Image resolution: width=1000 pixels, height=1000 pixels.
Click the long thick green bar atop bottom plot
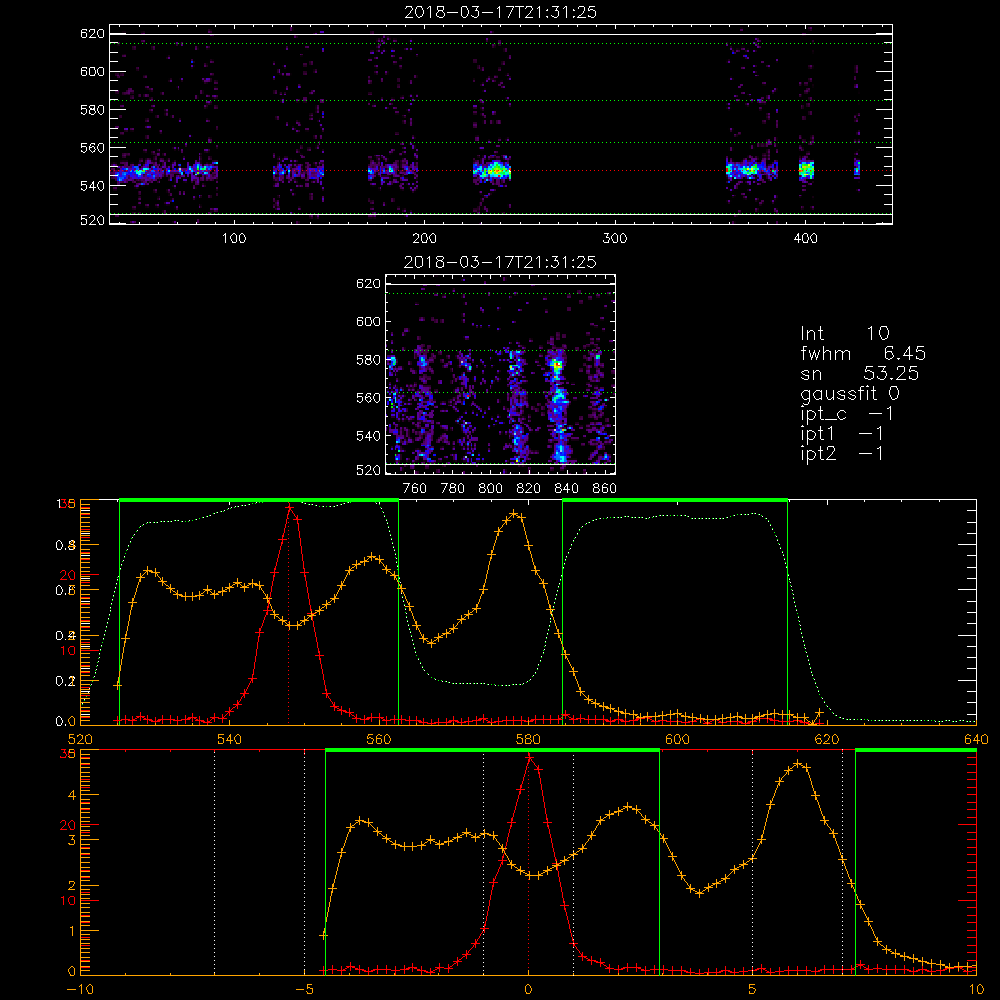492,751
